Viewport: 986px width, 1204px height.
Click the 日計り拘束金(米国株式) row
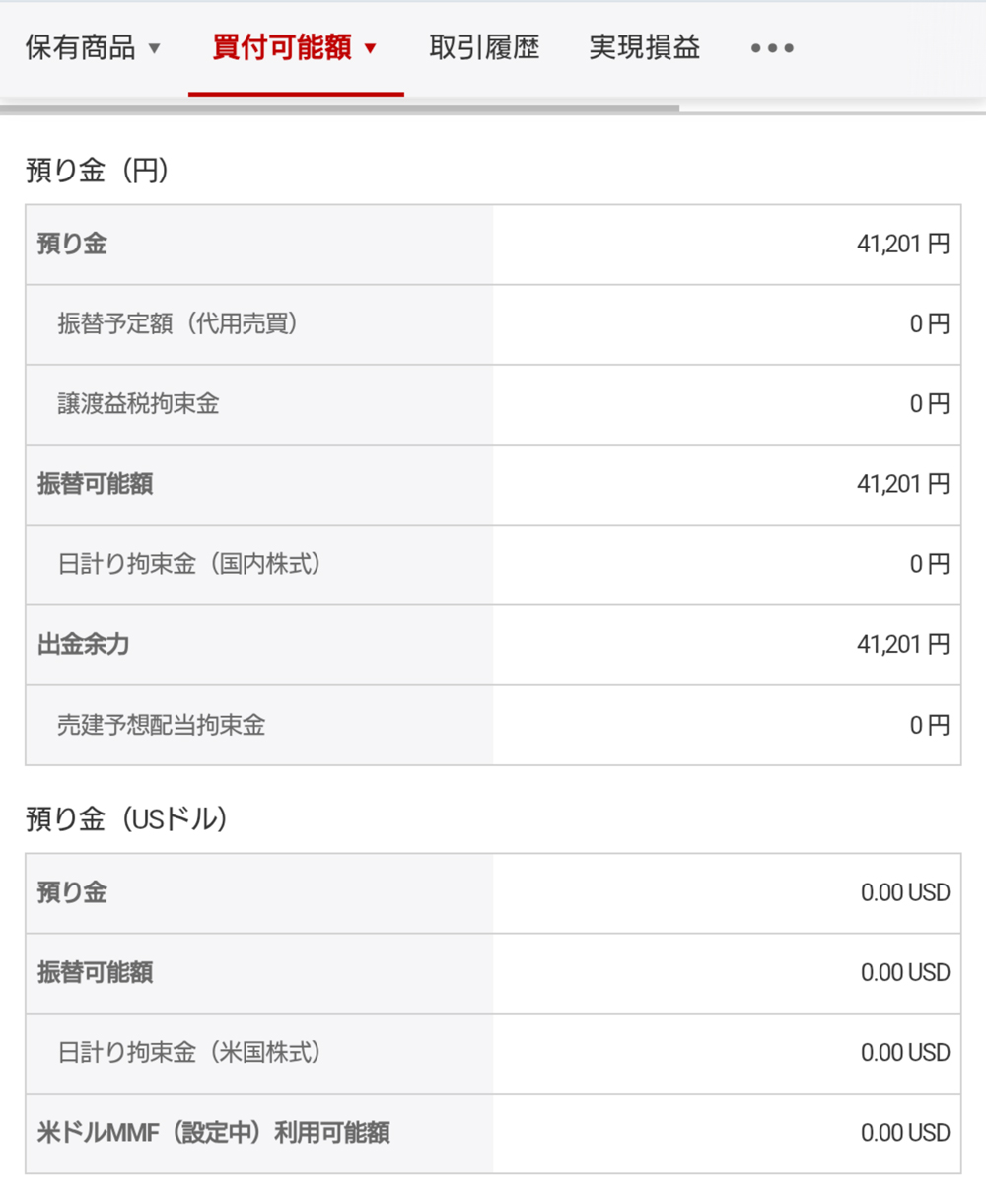pyautogui.click(x=493, y=1053)
